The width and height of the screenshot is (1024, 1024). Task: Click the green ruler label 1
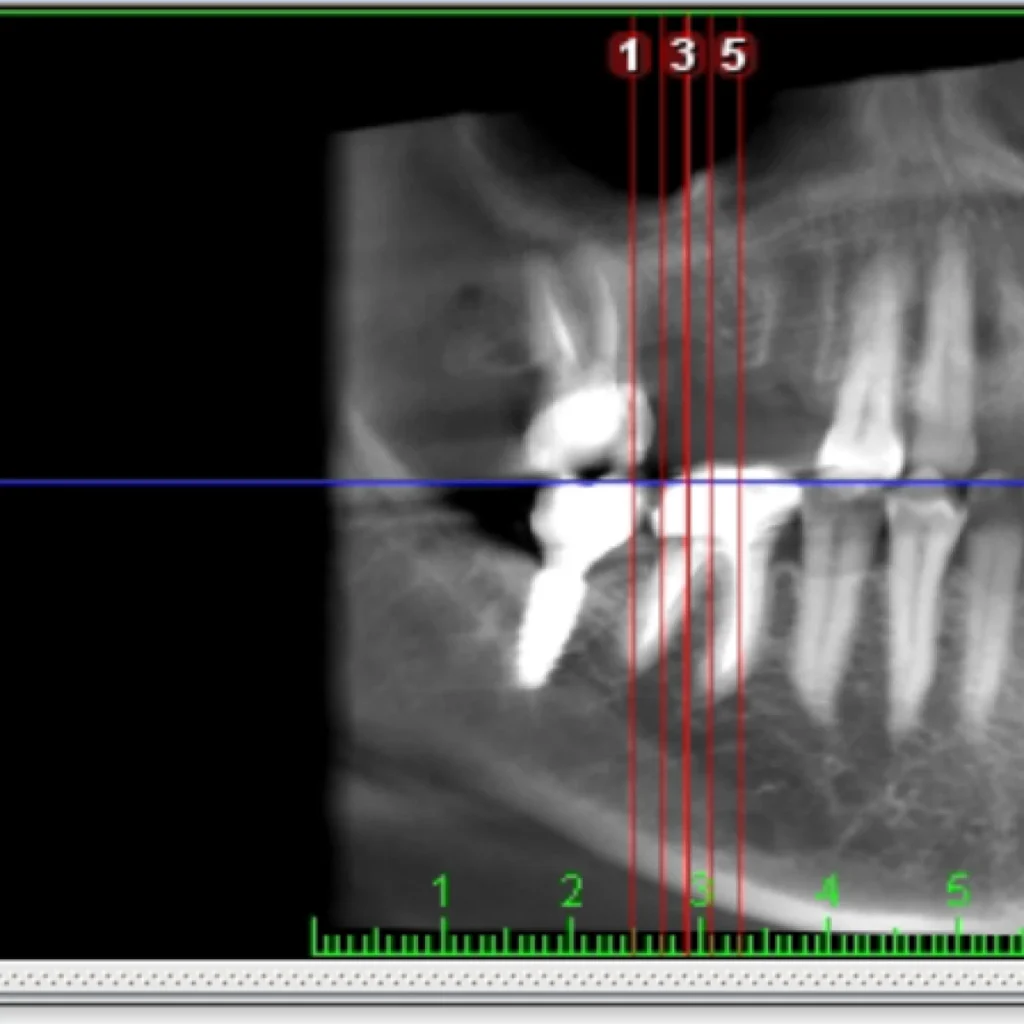pyautogui.click(x=442, y=889)
